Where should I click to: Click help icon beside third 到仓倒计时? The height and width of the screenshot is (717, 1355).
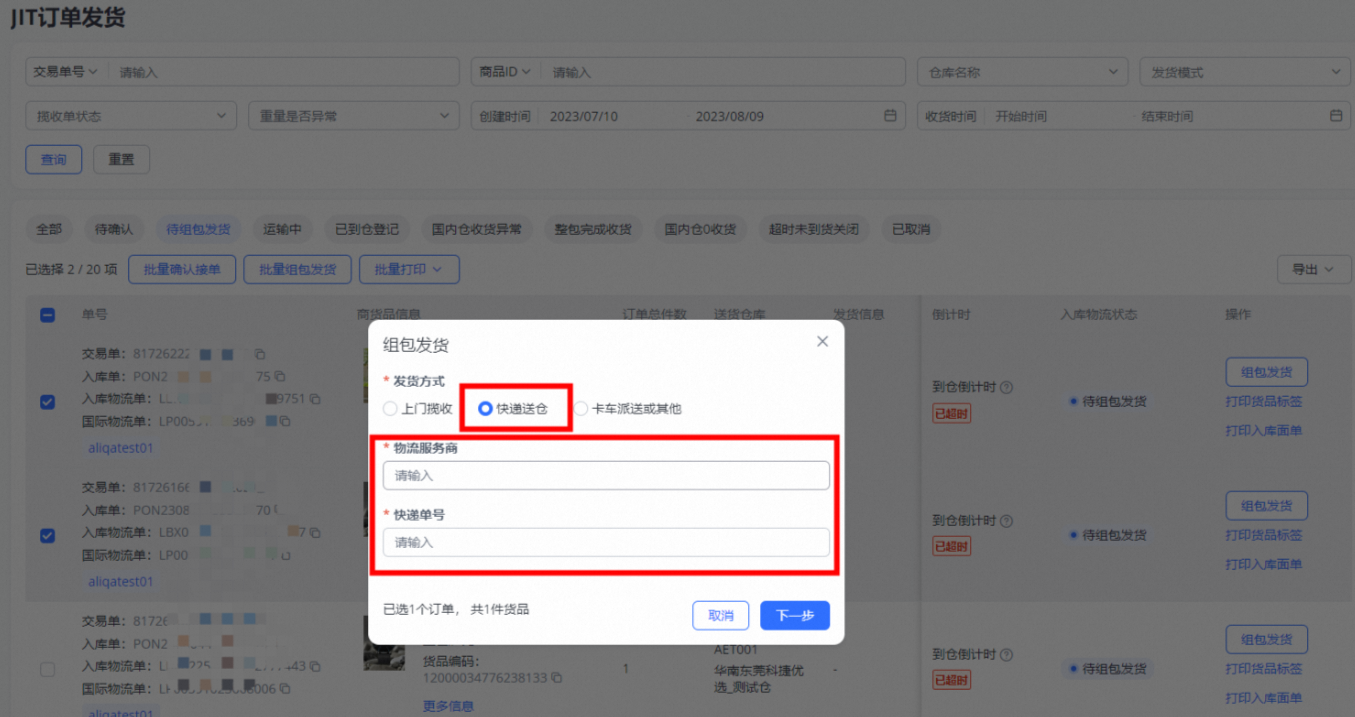(1006, 654)
